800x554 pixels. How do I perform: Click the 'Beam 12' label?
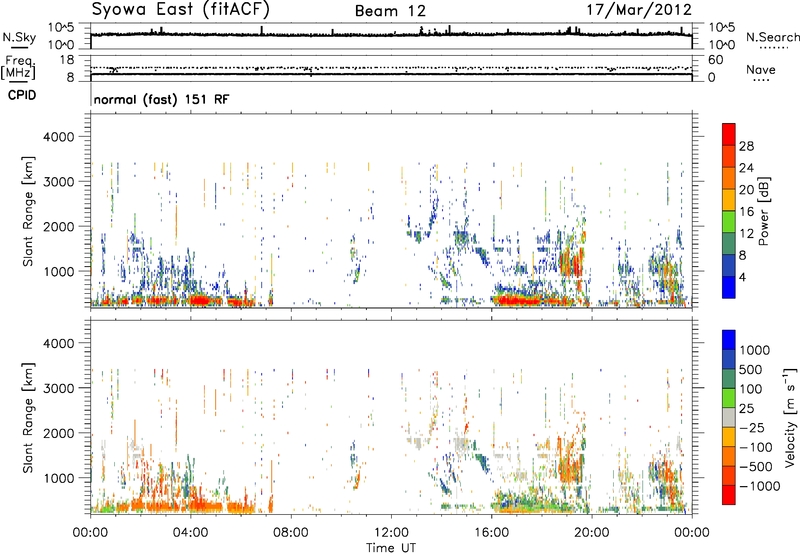(x=390, y=11)
